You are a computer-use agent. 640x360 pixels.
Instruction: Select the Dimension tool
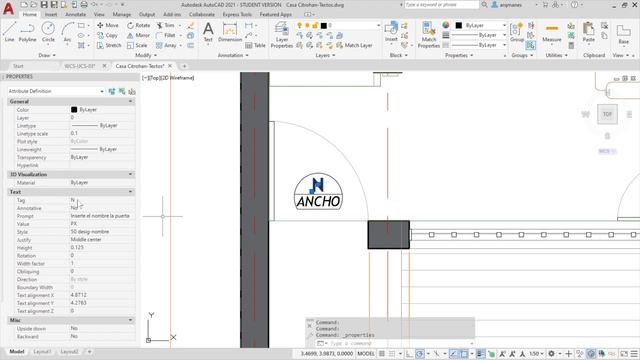(230, 32)
